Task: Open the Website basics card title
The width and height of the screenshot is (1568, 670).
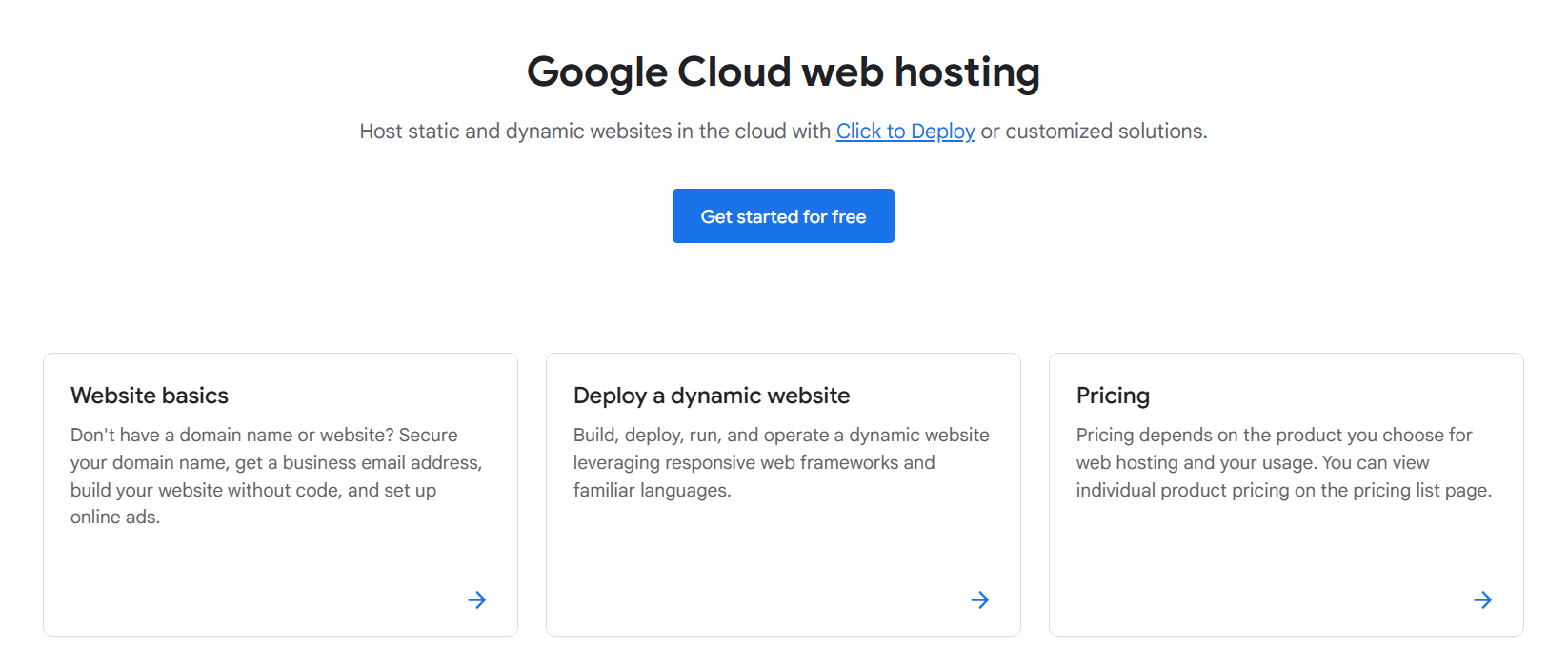Action: coord(150,396)
